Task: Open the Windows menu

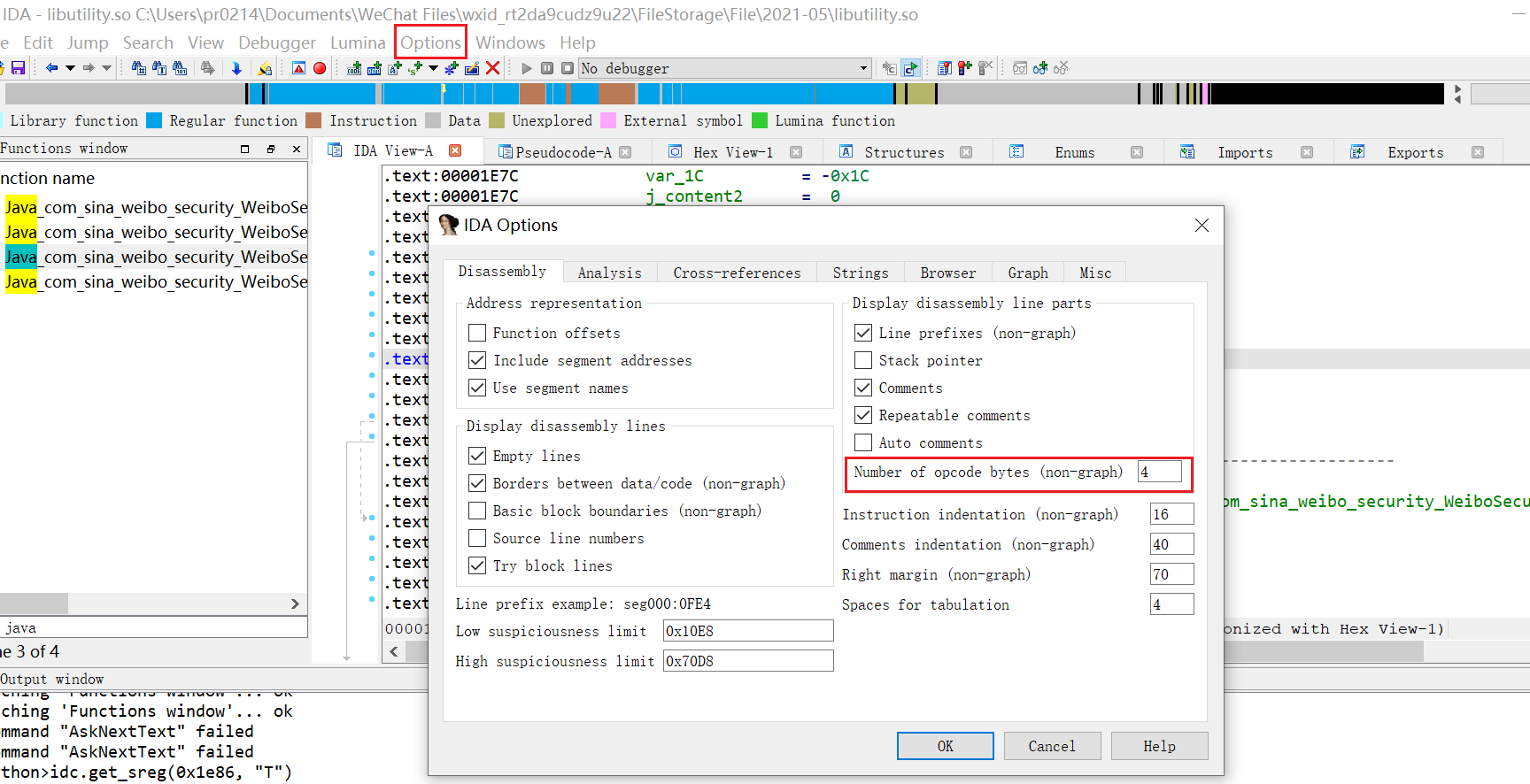Action: pyautogui.click(x=510, y=42)
